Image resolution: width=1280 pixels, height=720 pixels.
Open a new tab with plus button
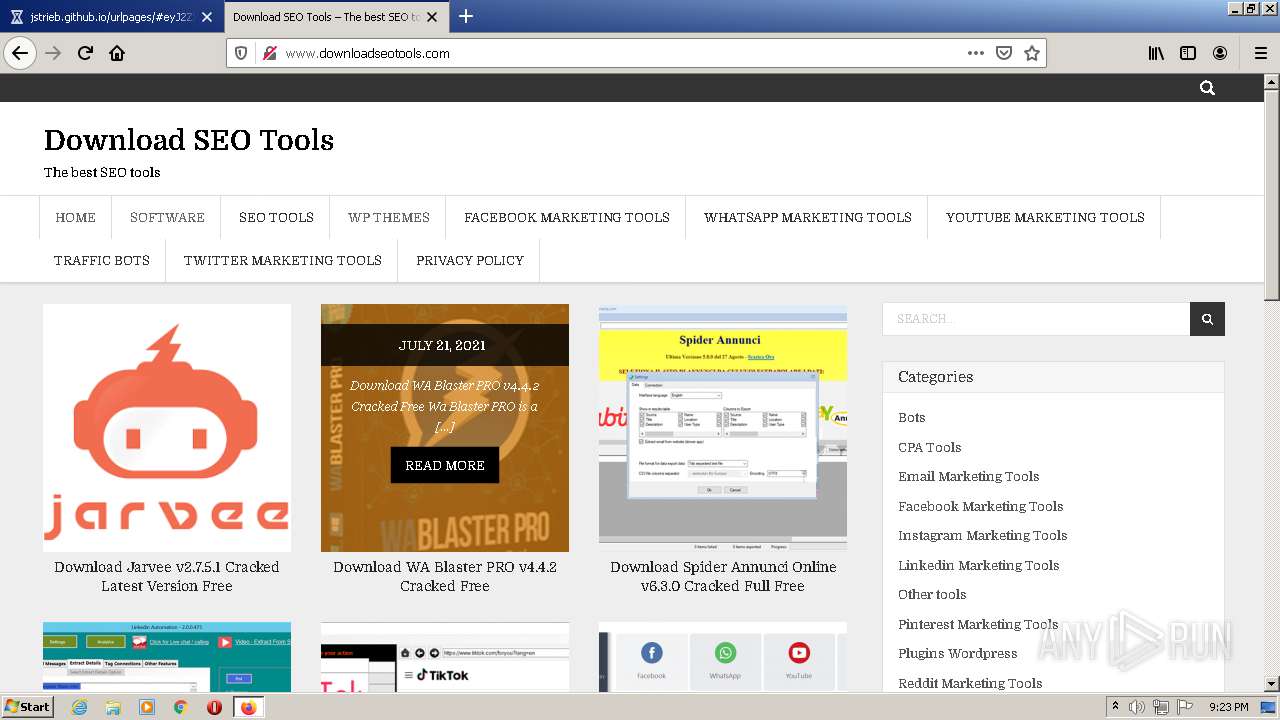click(466, 16)
